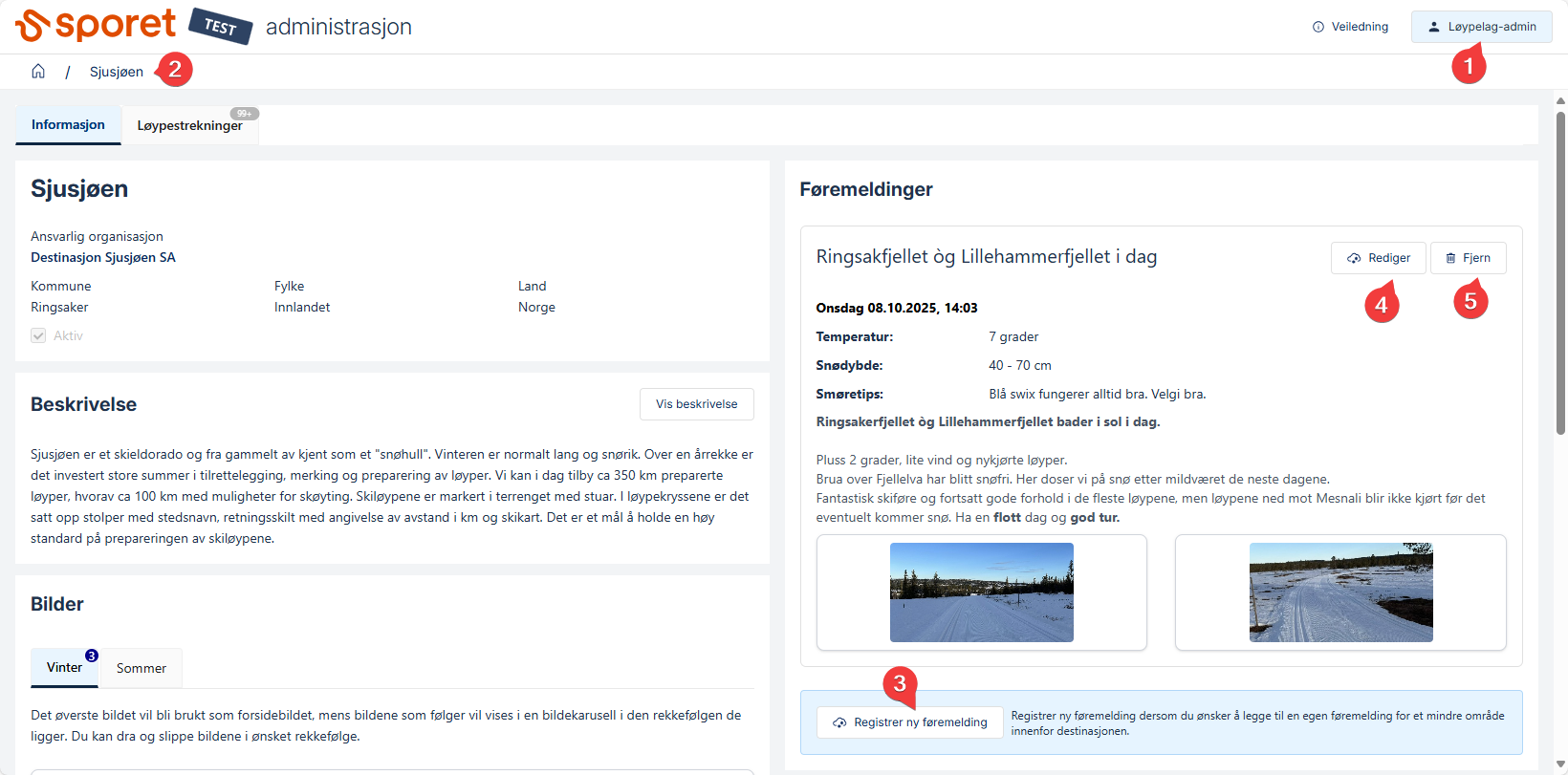This screenshot has height=775, width=1568.
Task: Click the 'Innlandet' fylke value
Action: 302,307
